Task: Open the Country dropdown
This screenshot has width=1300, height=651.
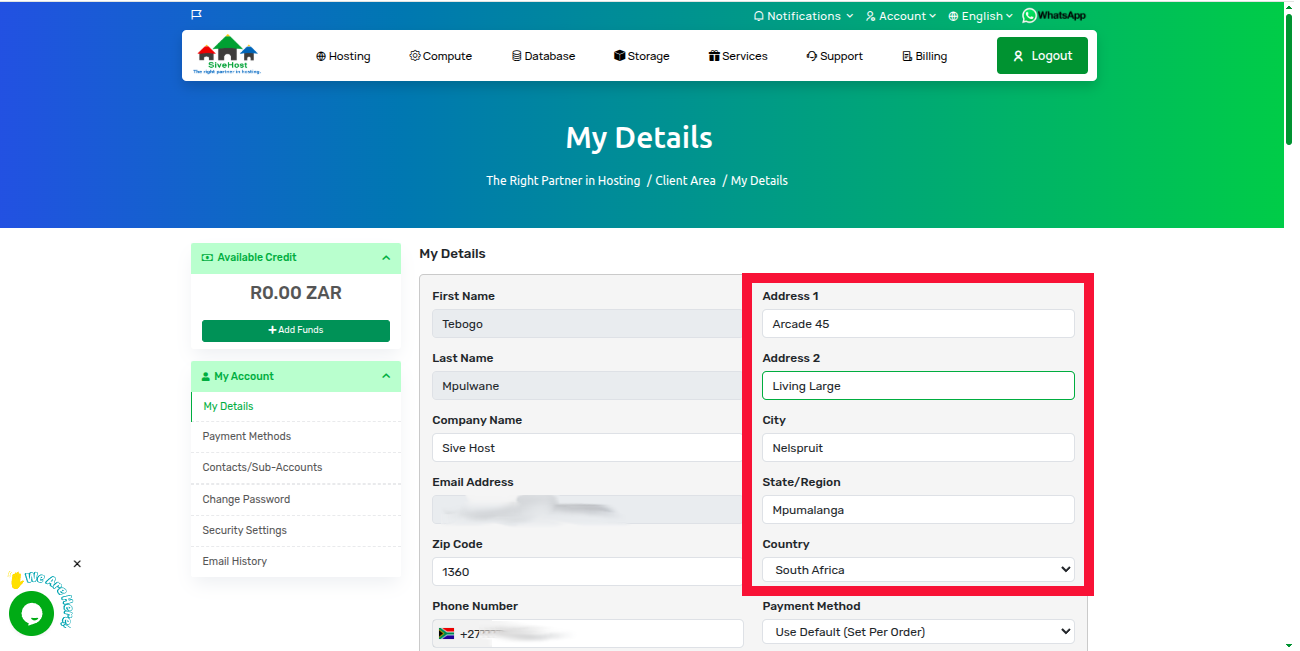Action: 918,570
